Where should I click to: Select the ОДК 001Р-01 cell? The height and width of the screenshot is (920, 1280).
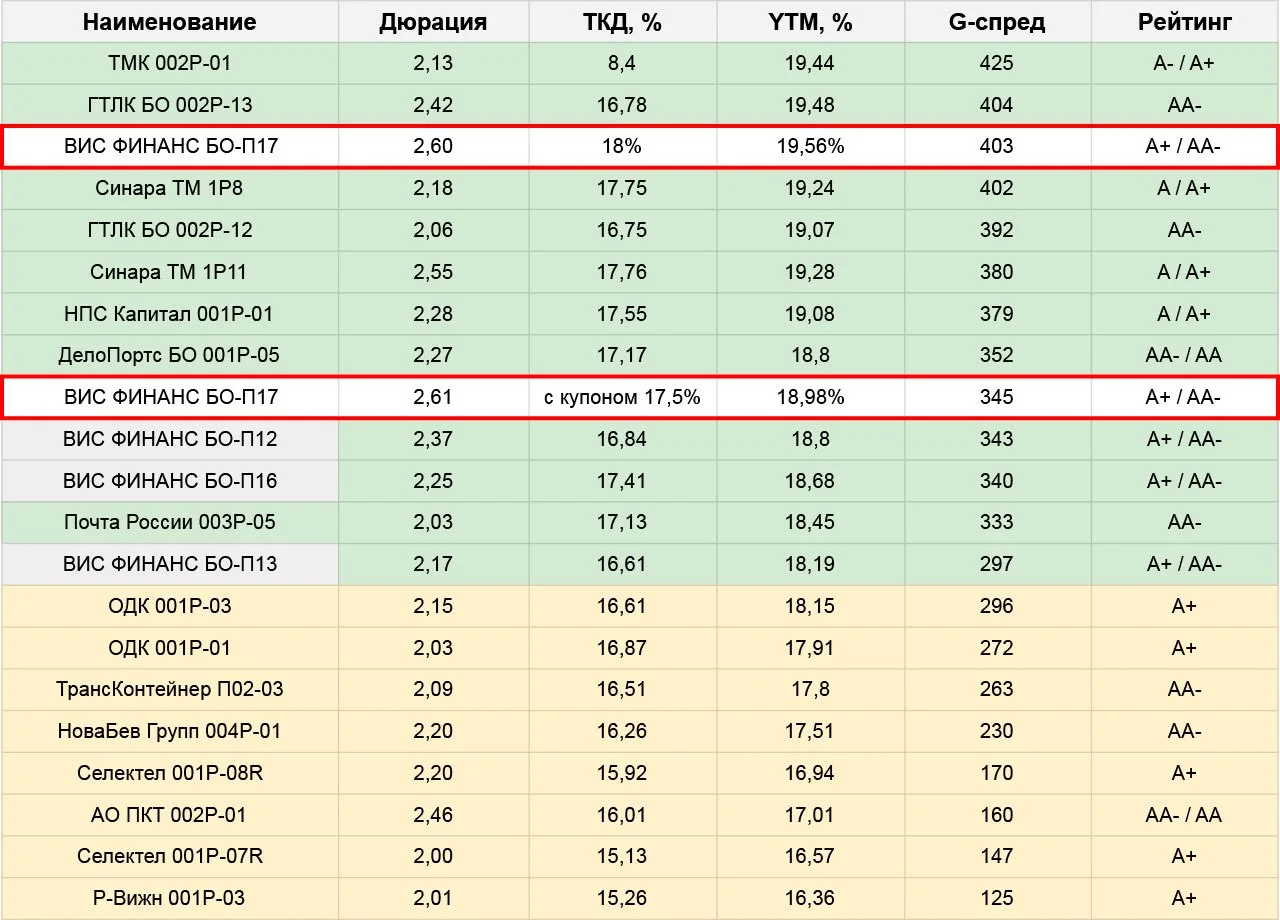click(169, 648)
